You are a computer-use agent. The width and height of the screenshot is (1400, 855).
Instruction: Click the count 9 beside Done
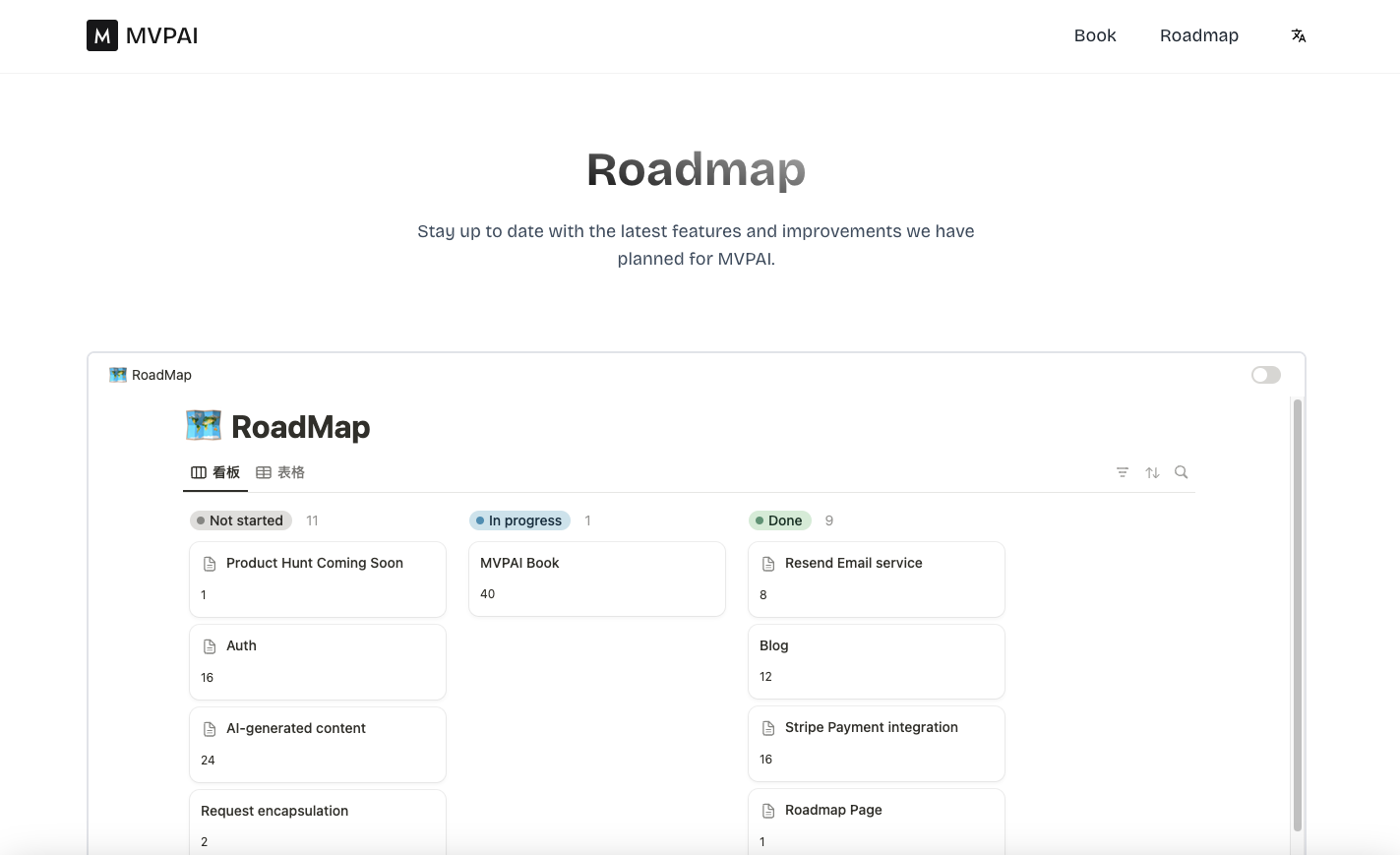point(829,520)
